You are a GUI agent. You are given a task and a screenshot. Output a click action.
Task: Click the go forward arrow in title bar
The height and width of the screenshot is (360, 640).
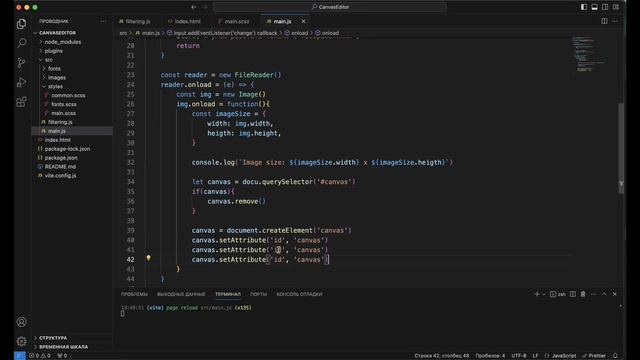205,7
